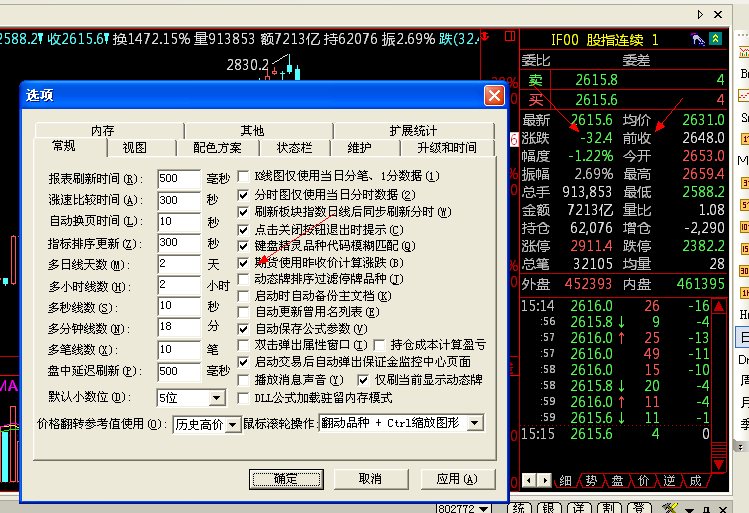Click the teal double-chevron collapse icon
The width and height of the screenshot is (749, 513).
(716, 39)
